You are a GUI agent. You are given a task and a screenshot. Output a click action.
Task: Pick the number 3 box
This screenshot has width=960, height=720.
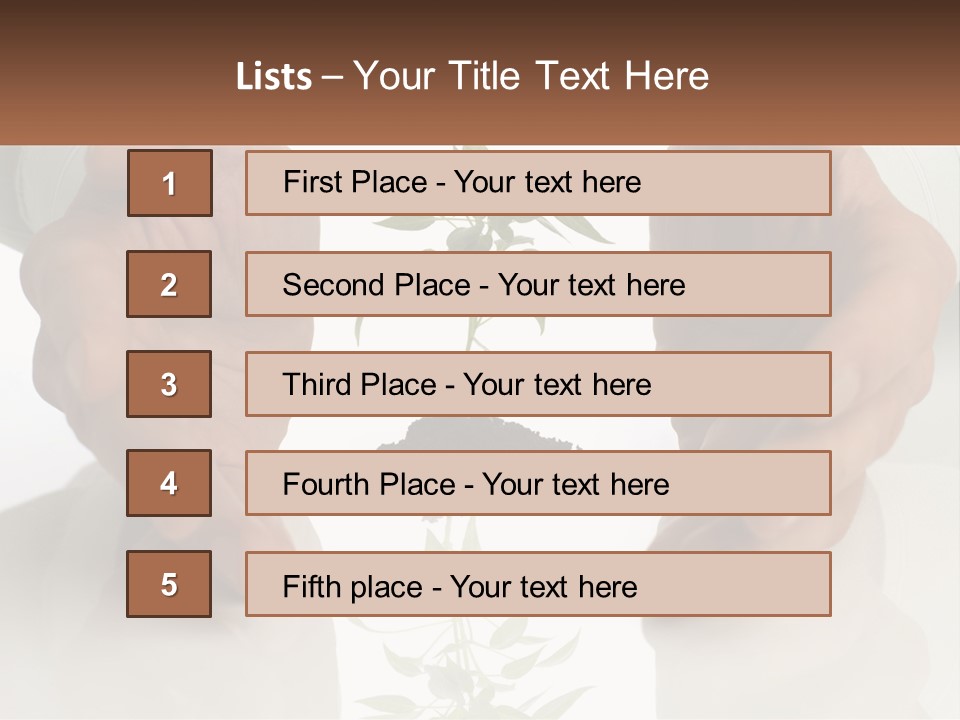[169, 384]
